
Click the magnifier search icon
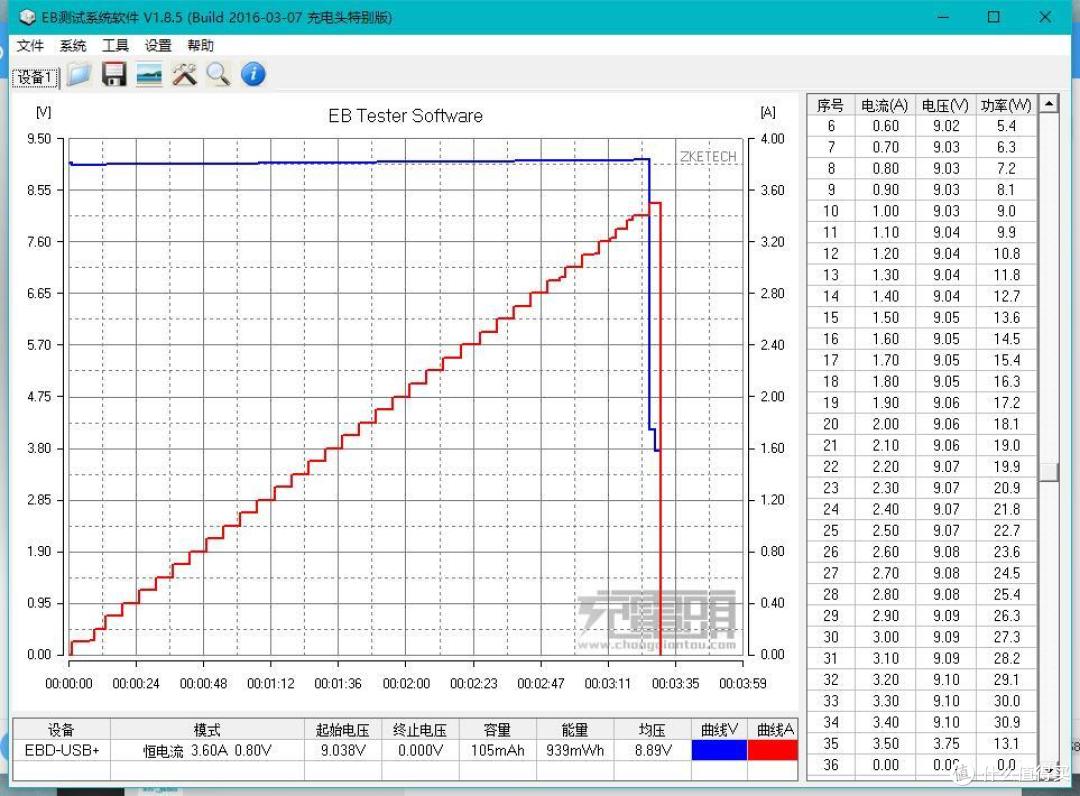pos(218,74)
